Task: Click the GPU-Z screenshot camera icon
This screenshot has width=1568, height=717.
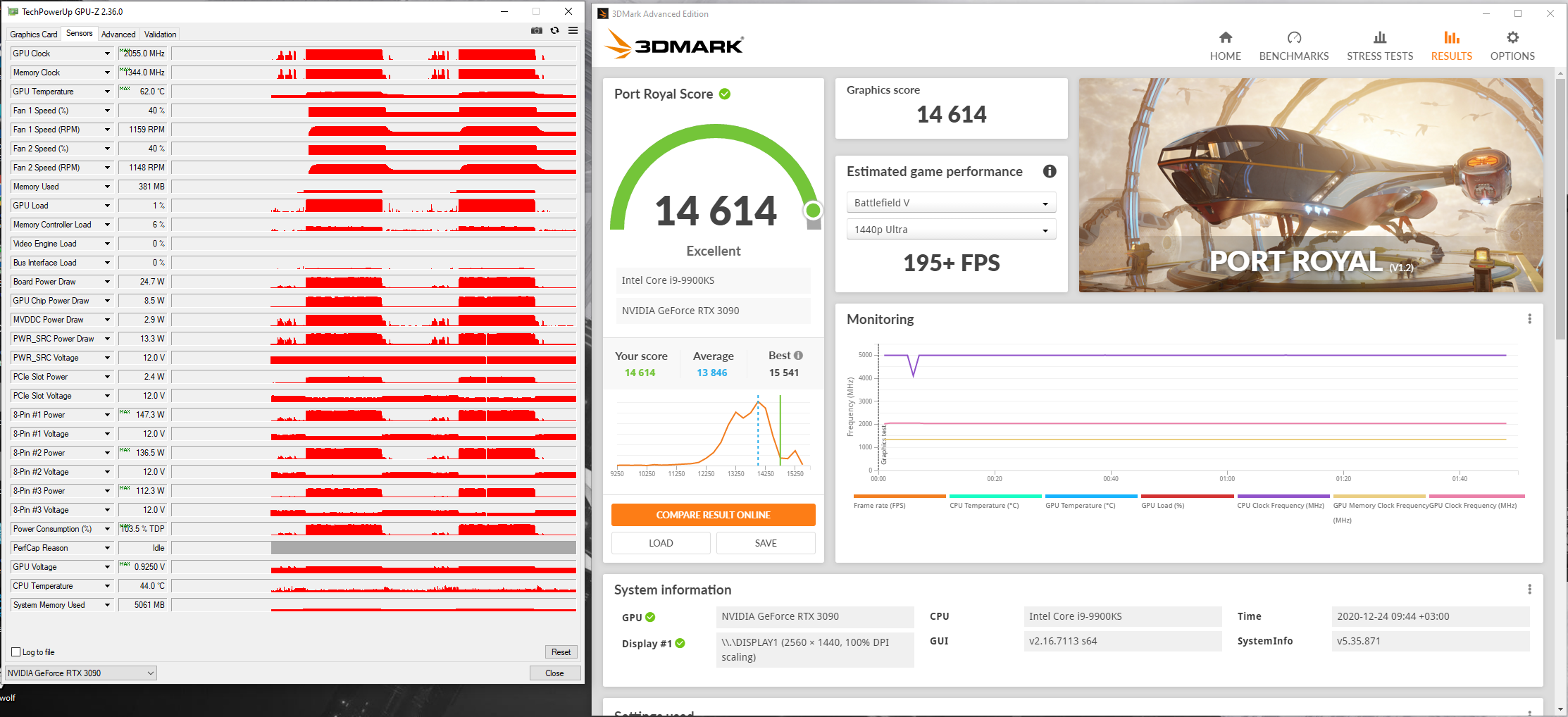Action: click(537, 30)
